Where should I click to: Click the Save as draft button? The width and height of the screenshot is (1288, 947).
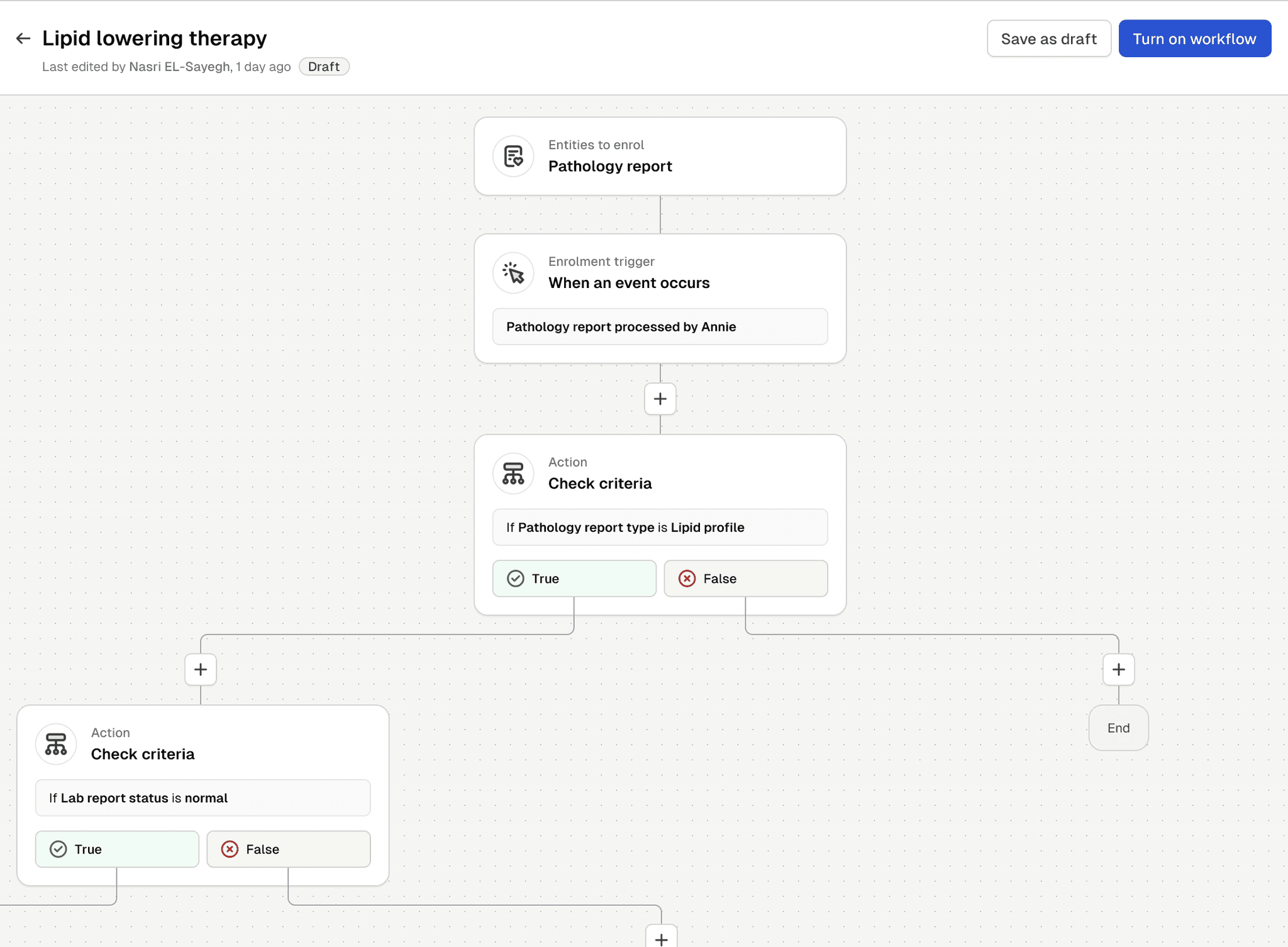point(1048,38)
